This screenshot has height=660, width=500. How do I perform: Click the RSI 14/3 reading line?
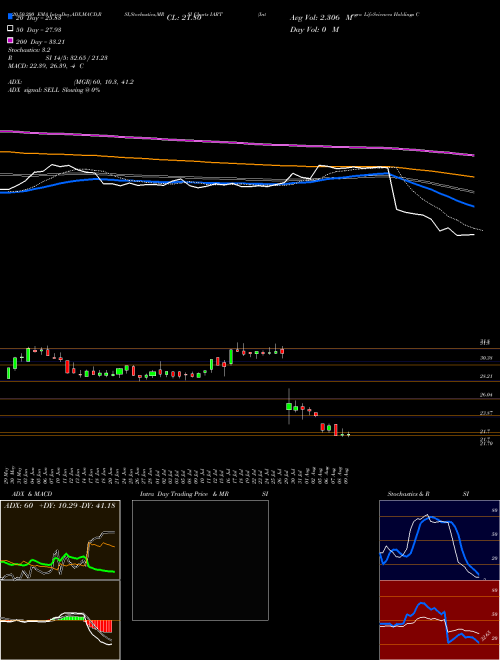(x=58, y=58)
